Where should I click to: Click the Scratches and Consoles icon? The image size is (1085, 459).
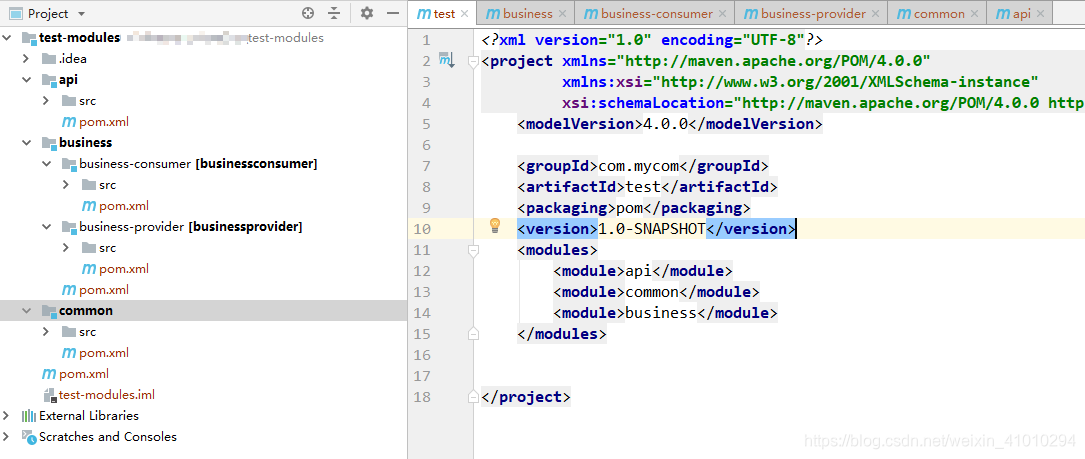tap(28, 437)
